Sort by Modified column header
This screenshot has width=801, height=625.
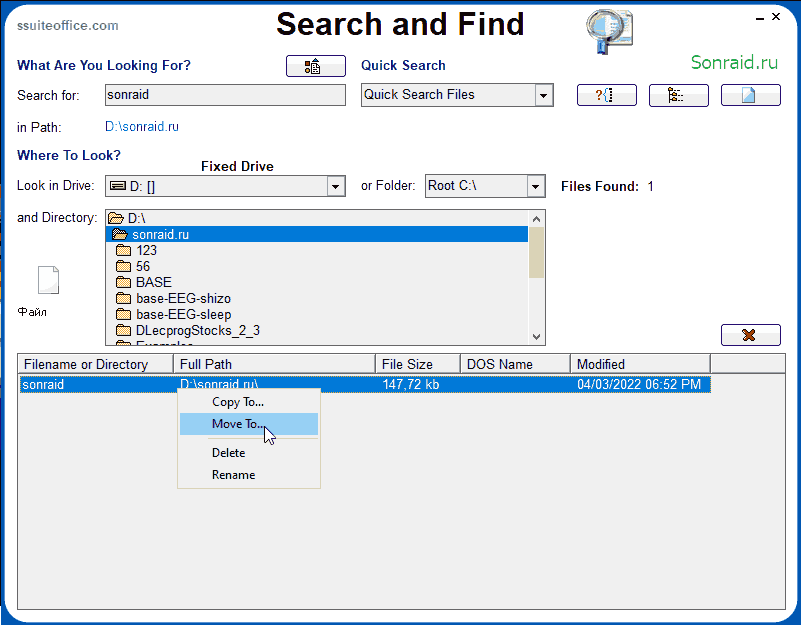click(x=641, y=364)
